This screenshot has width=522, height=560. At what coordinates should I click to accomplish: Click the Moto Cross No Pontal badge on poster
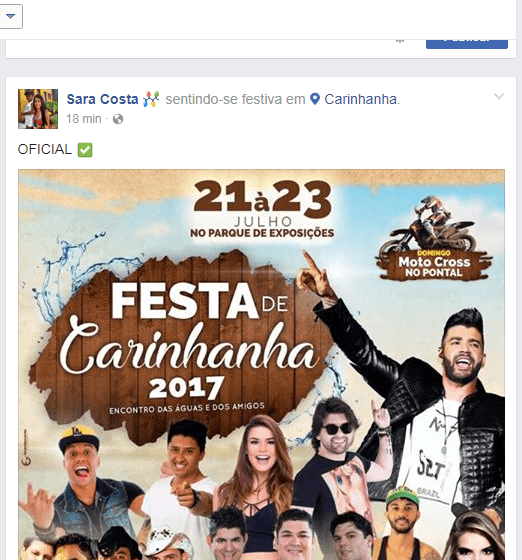click(434, 266)
